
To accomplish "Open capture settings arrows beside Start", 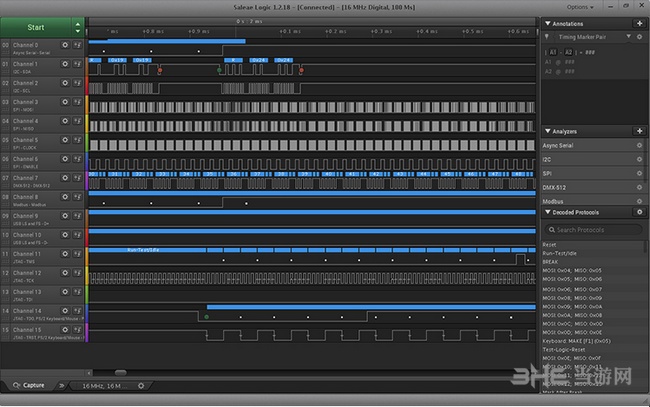I will [78, 28].
